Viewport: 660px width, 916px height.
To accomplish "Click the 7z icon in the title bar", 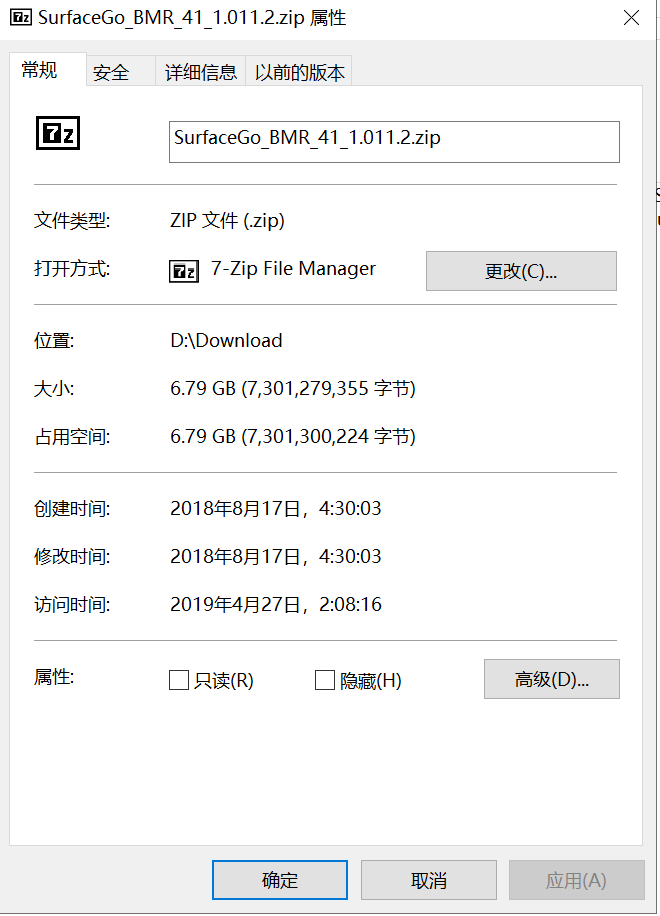I will [21, 17].
